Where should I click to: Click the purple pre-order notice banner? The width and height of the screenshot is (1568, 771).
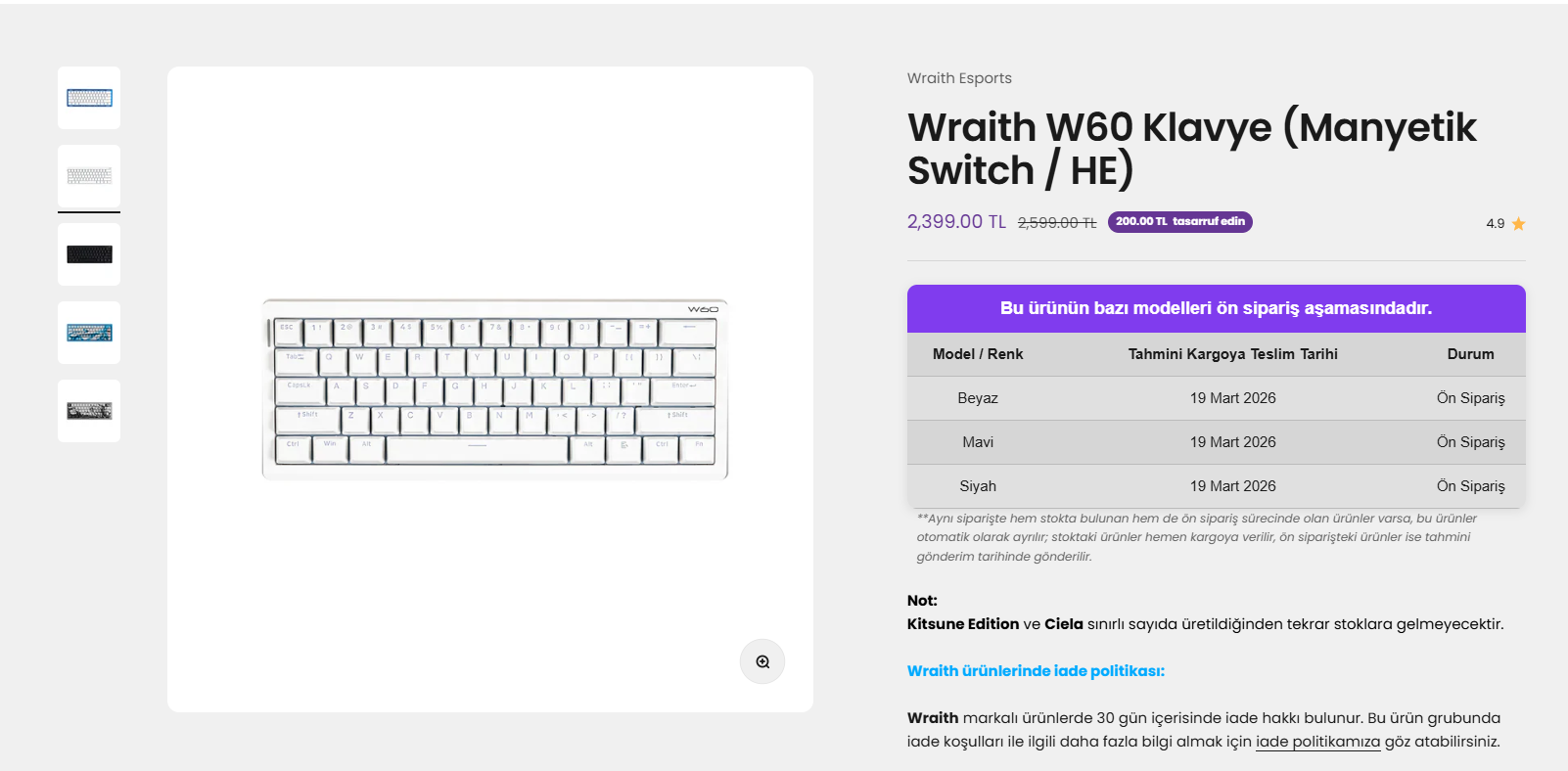(x=1217, y=308)
